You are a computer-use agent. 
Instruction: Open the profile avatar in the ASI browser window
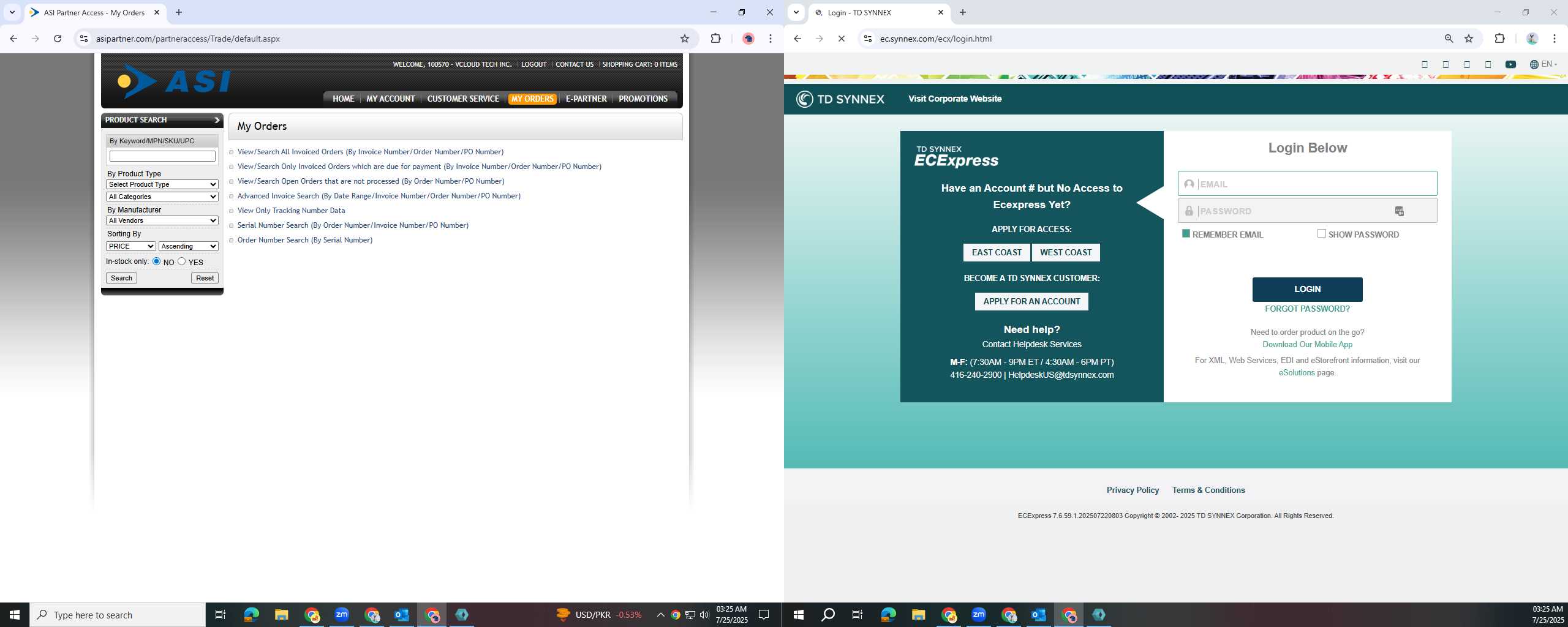[x=748, y=39]
